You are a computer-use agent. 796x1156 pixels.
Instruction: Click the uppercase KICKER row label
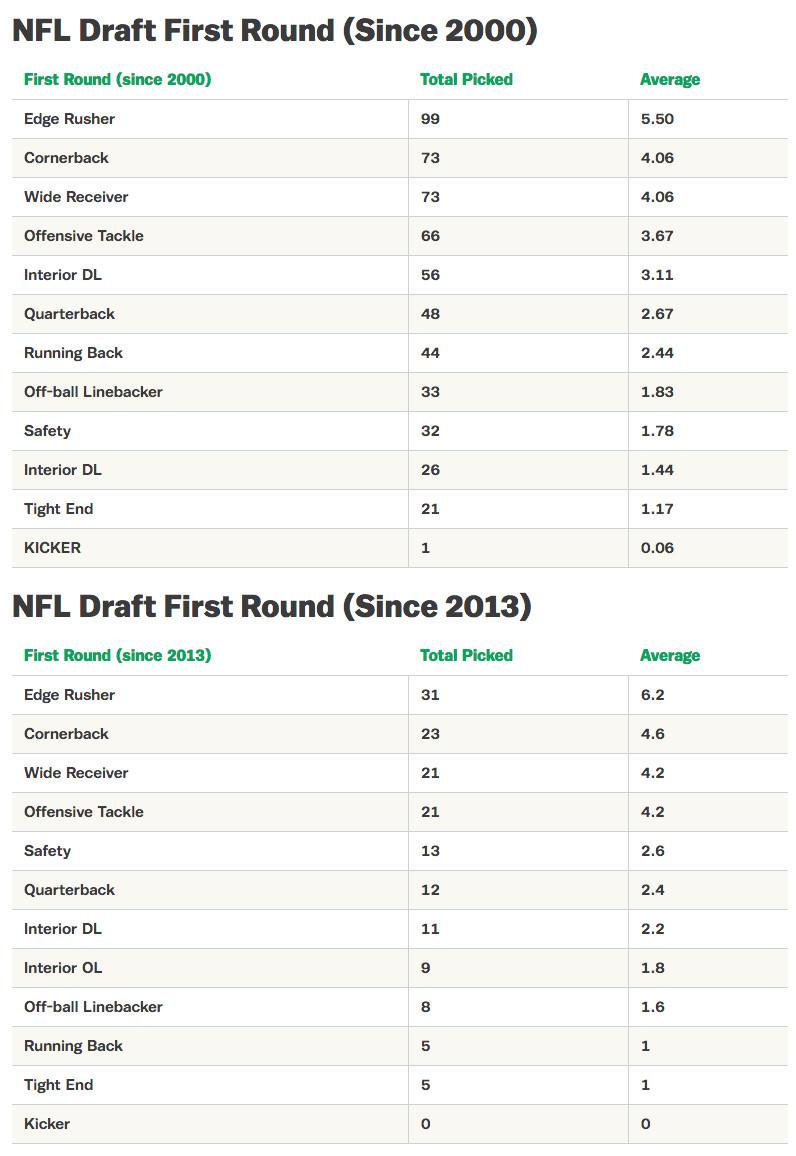52,547
